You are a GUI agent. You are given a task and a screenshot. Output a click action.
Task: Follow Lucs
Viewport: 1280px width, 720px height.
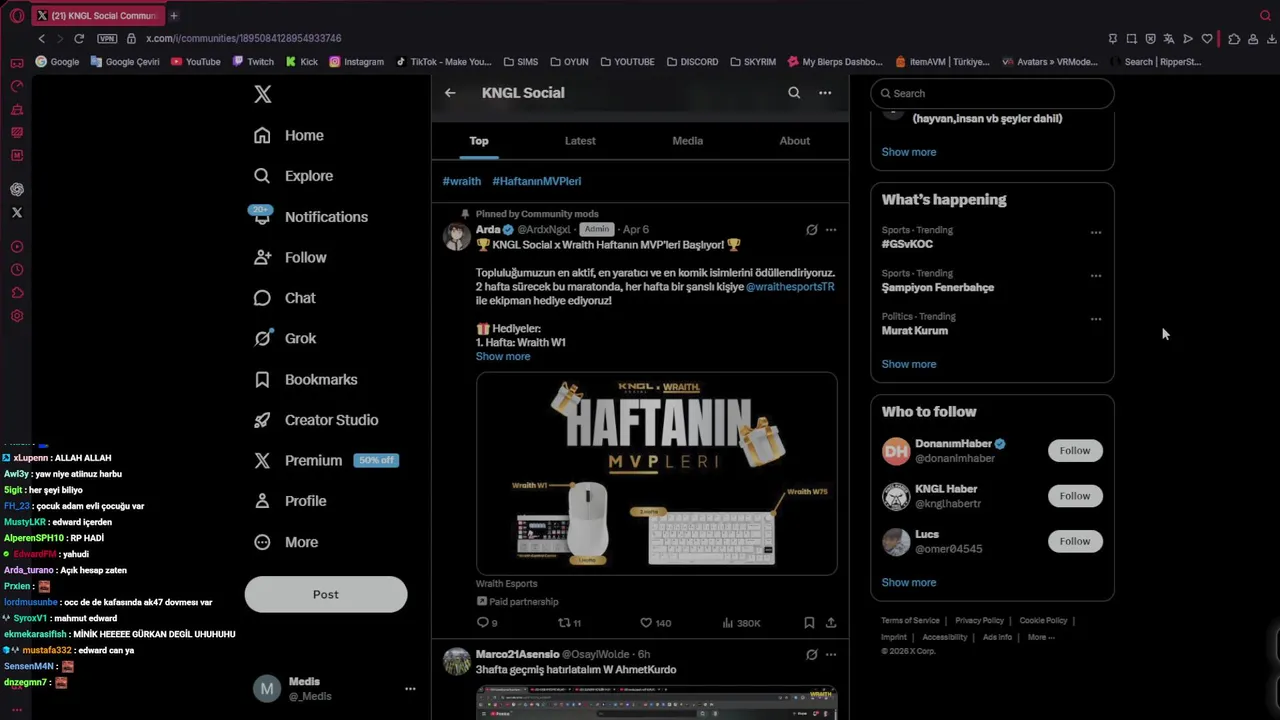point(1075,541)
